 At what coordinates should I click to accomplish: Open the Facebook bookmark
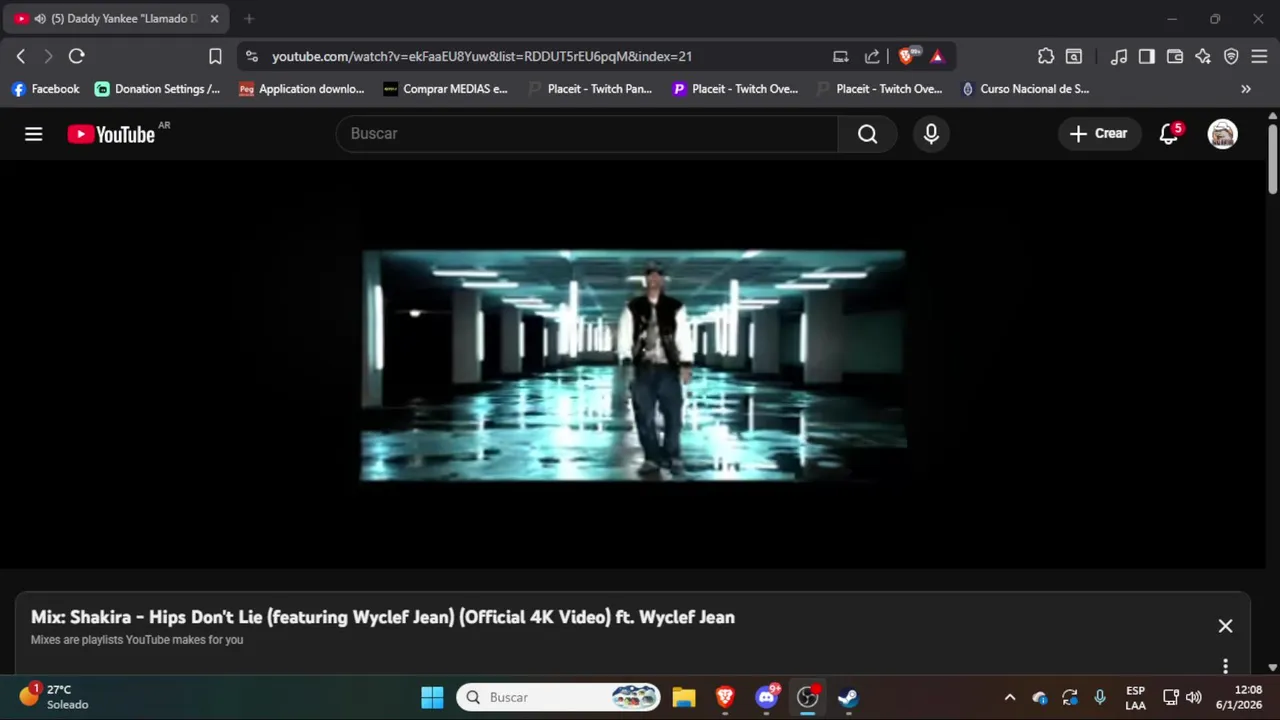[46, 89]
